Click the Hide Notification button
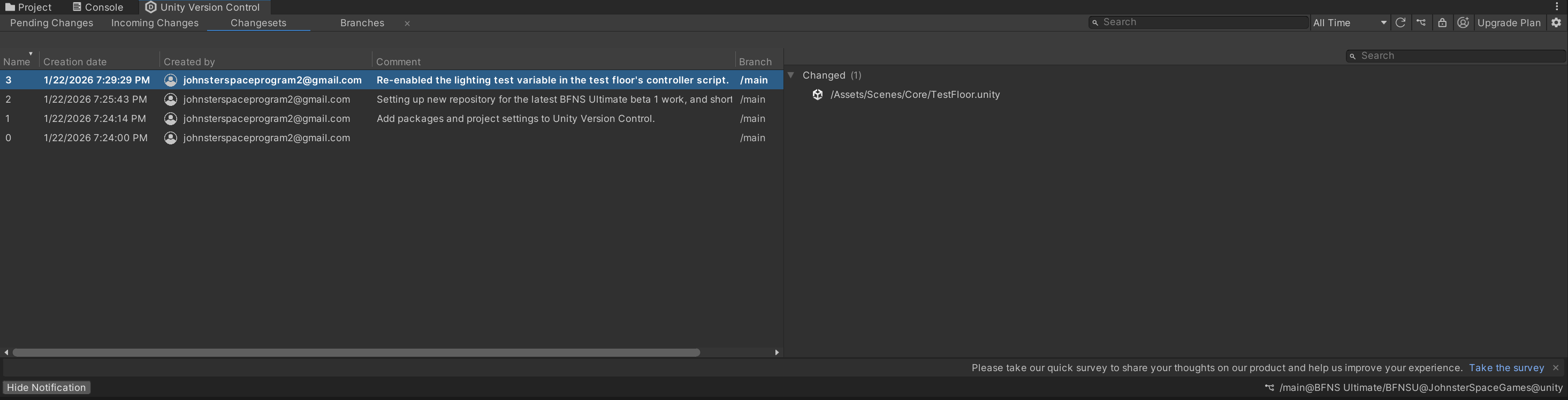Viewport: 1568px width, 400px height. coord(46,387)
